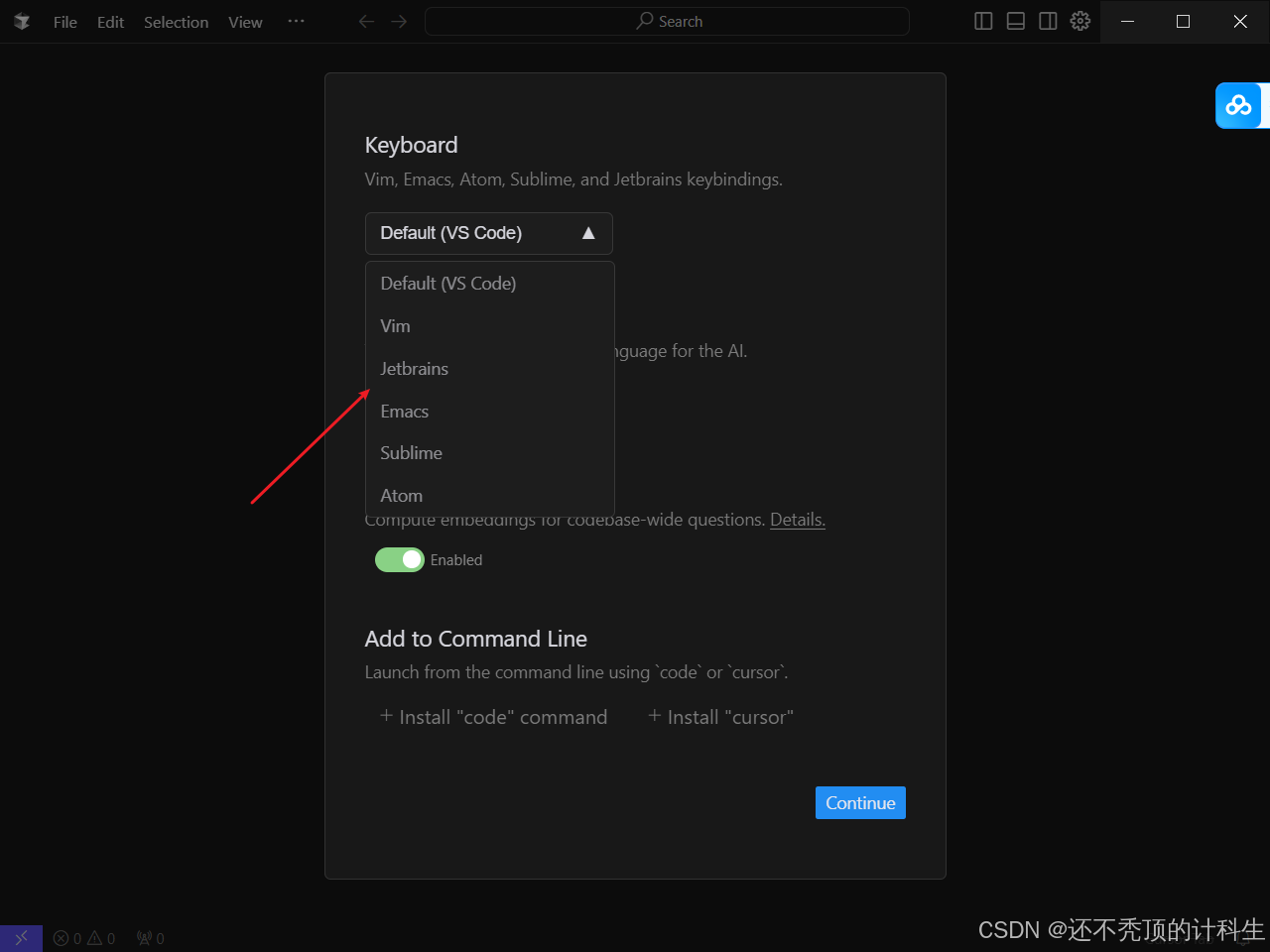This screenshot has height=952, width=1270.
Task: Open the Selection menu
Action: click(x=177, y=22)
